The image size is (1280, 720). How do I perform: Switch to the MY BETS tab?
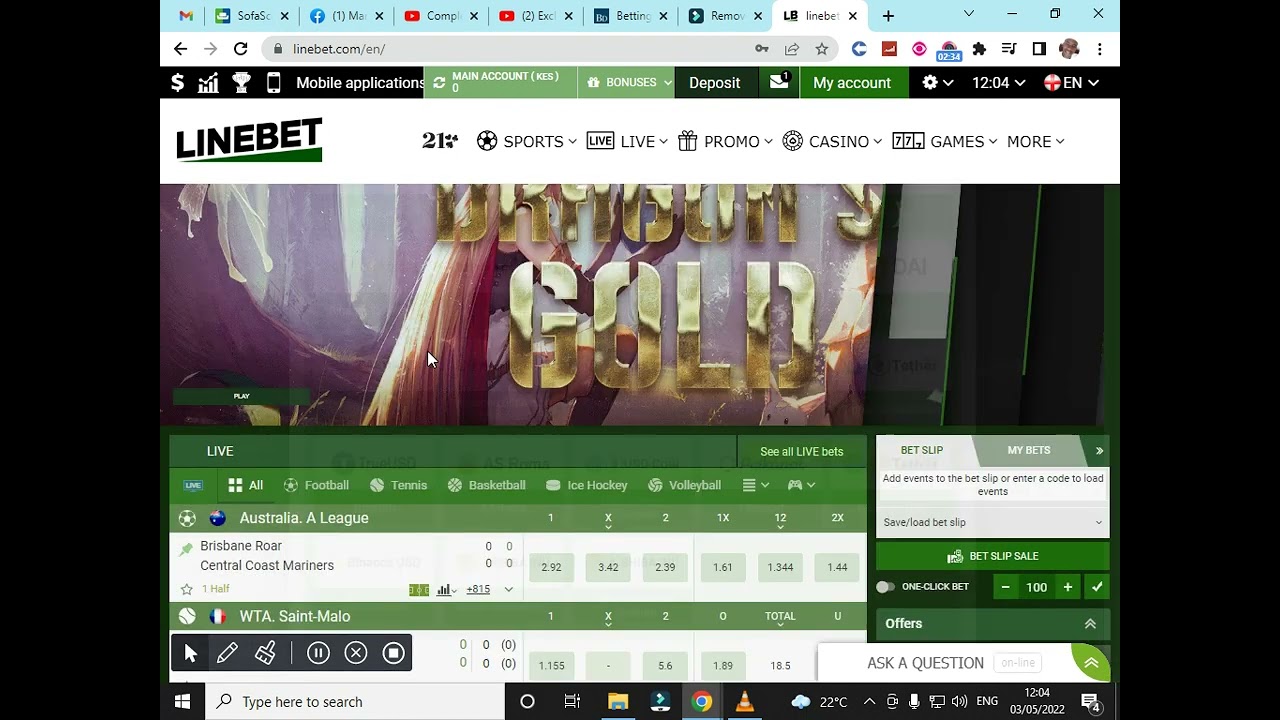click(x=1029, y=451)
